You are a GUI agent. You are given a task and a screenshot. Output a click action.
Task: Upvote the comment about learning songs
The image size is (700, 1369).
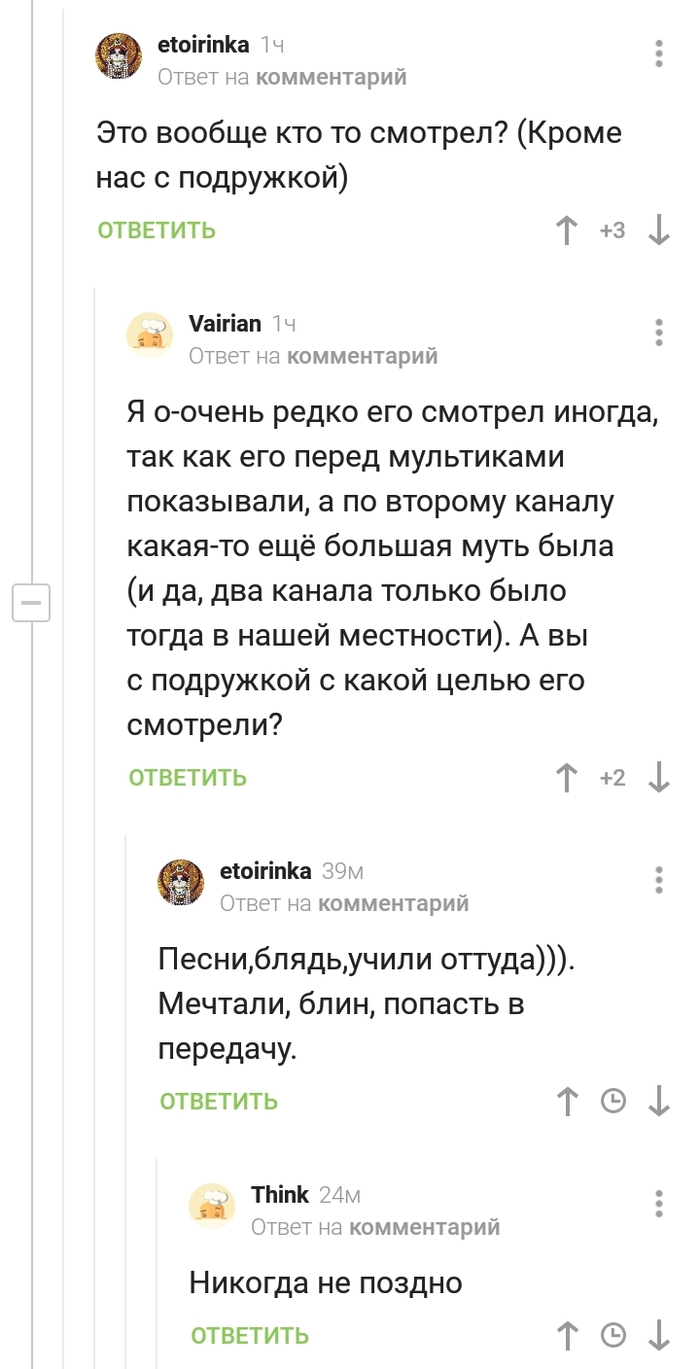[x=567, y=1101]
